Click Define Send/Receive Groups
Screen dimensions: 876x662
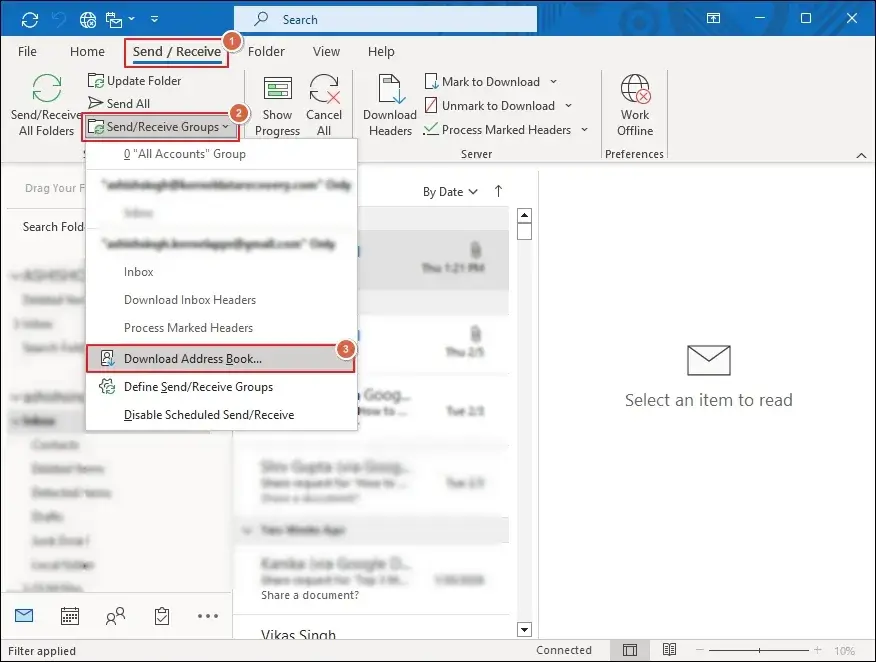197,386
